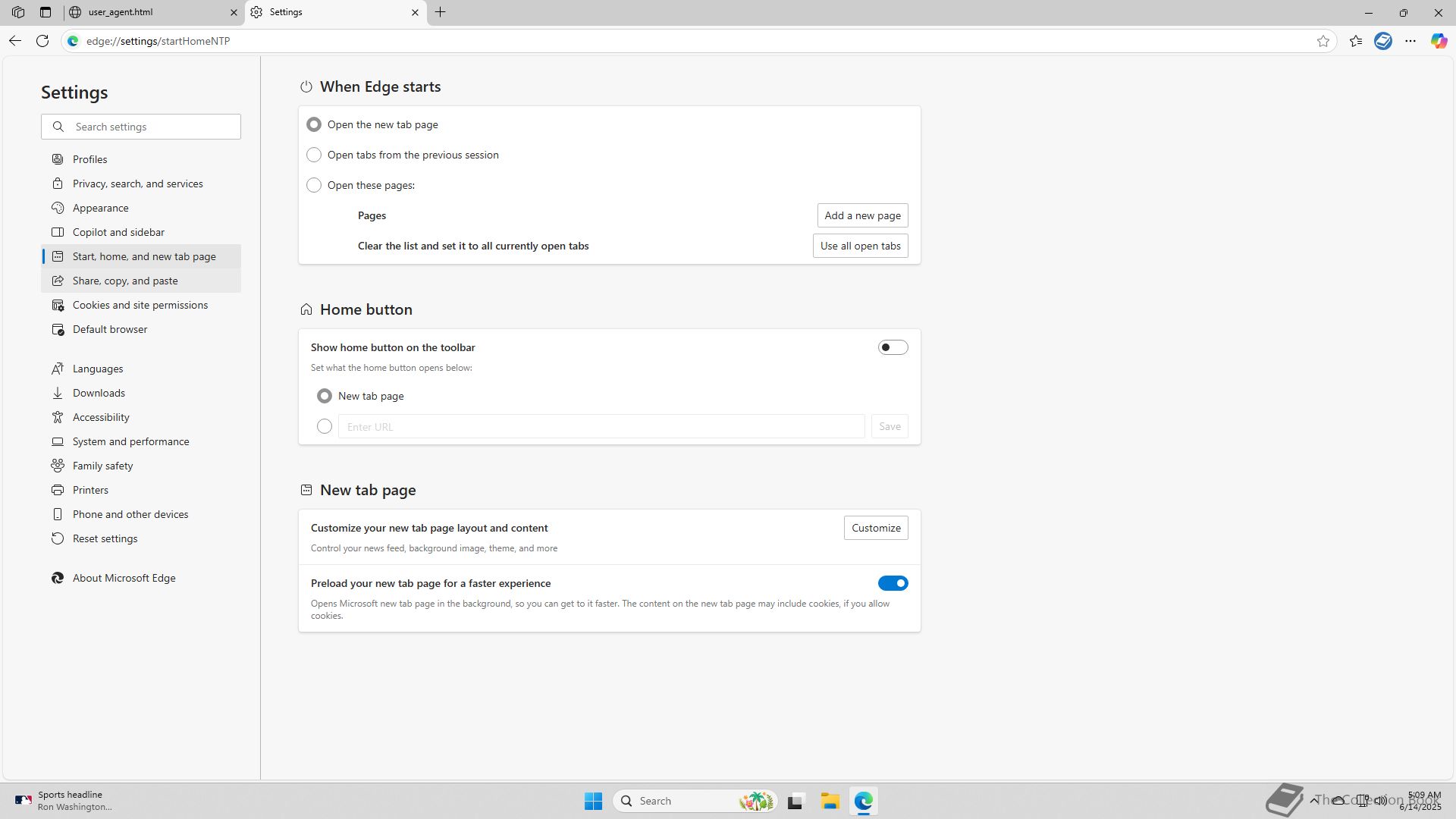Enable Show home button on the toolbar
The height and width of the screenshot is (819, 1456).
pyautogui.click(x=893, y=347)
